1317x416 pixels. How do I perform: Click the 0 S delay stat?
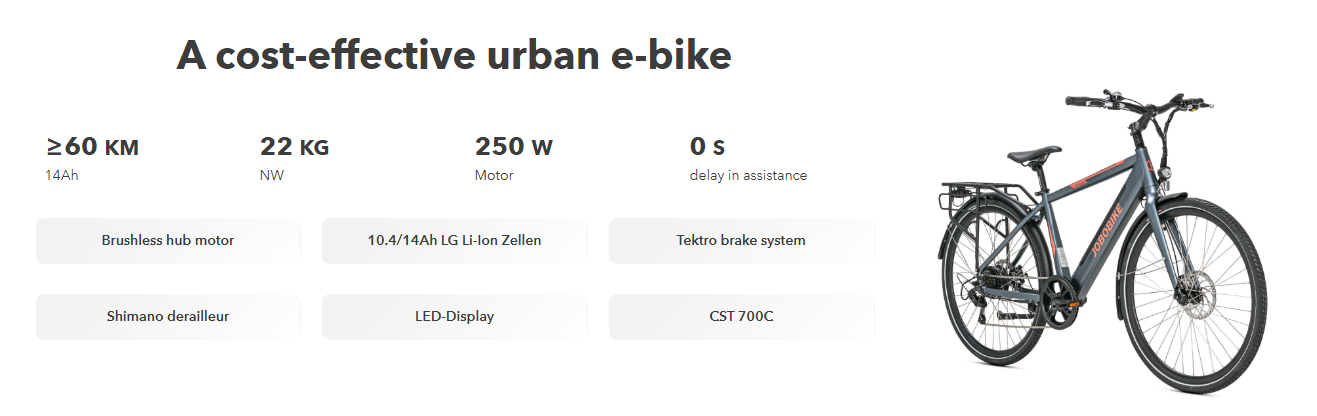tap(707, 148)
